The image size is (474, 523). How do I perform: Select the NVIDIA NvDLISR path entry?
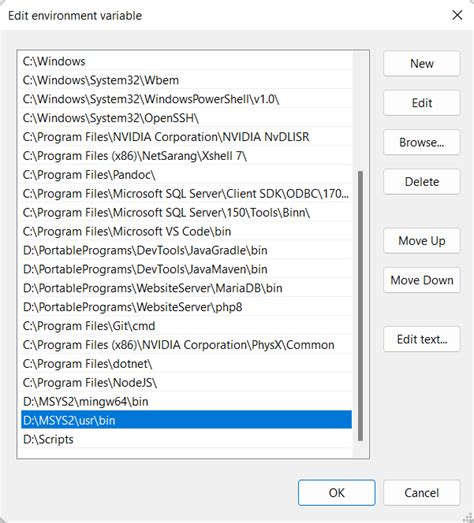[x=186, y=137]
